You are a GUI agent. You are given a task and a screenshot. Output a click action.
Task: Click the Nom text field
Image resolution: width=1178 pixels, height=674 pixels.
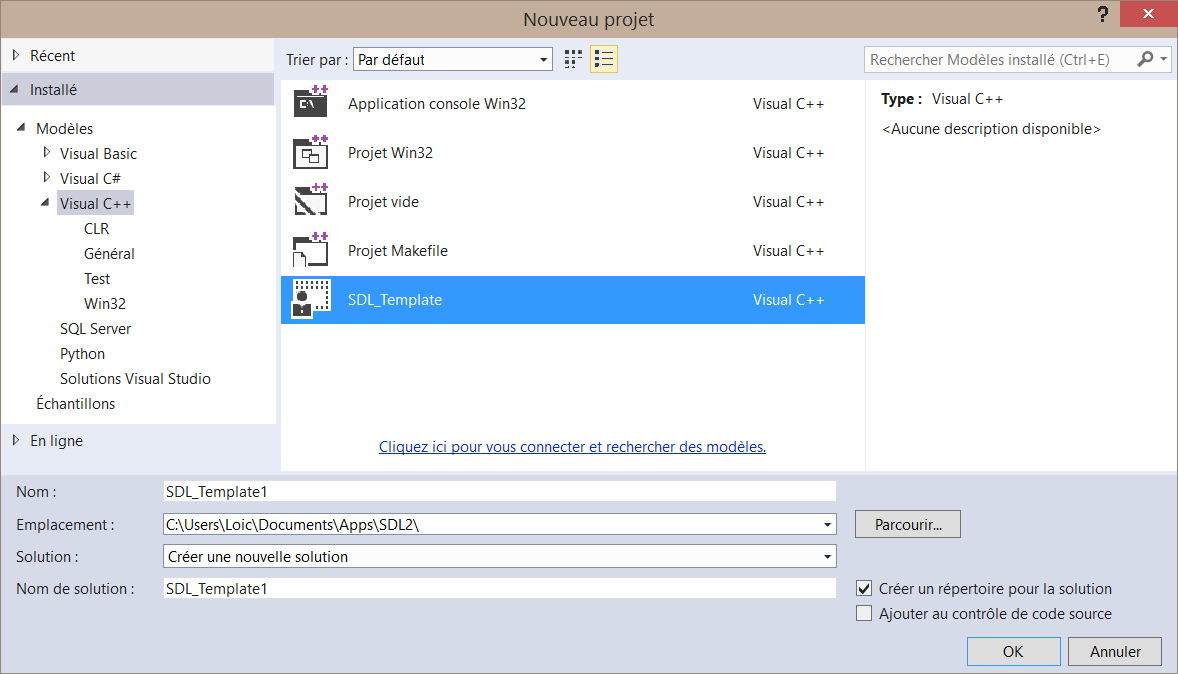click(x=499, y=491)
